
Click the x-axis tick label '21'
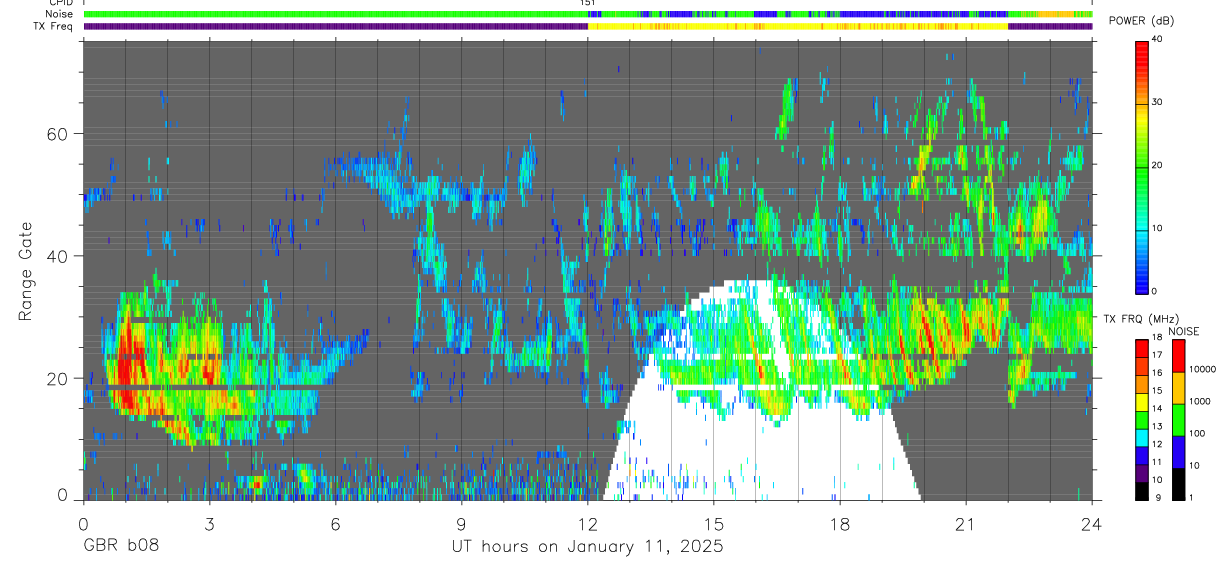pos(966,524)
